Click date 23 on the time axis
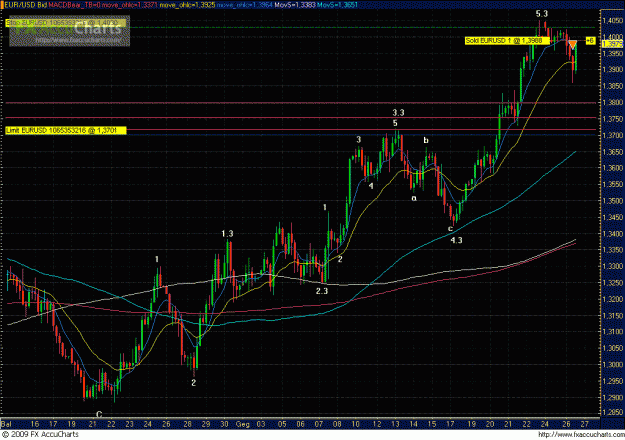 130,424
